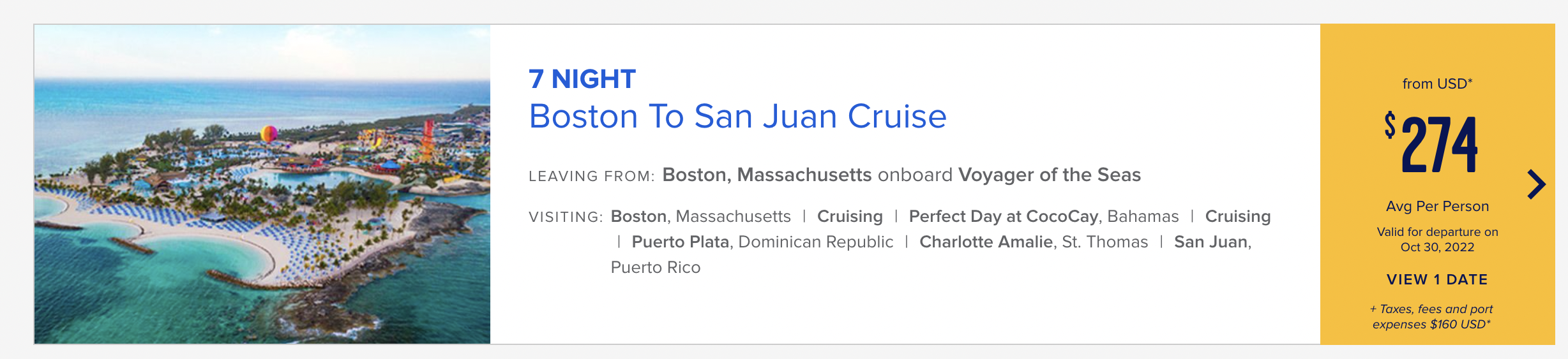Select Perfect Day at CocoCay, Bahamas port

pos(1044,216)
